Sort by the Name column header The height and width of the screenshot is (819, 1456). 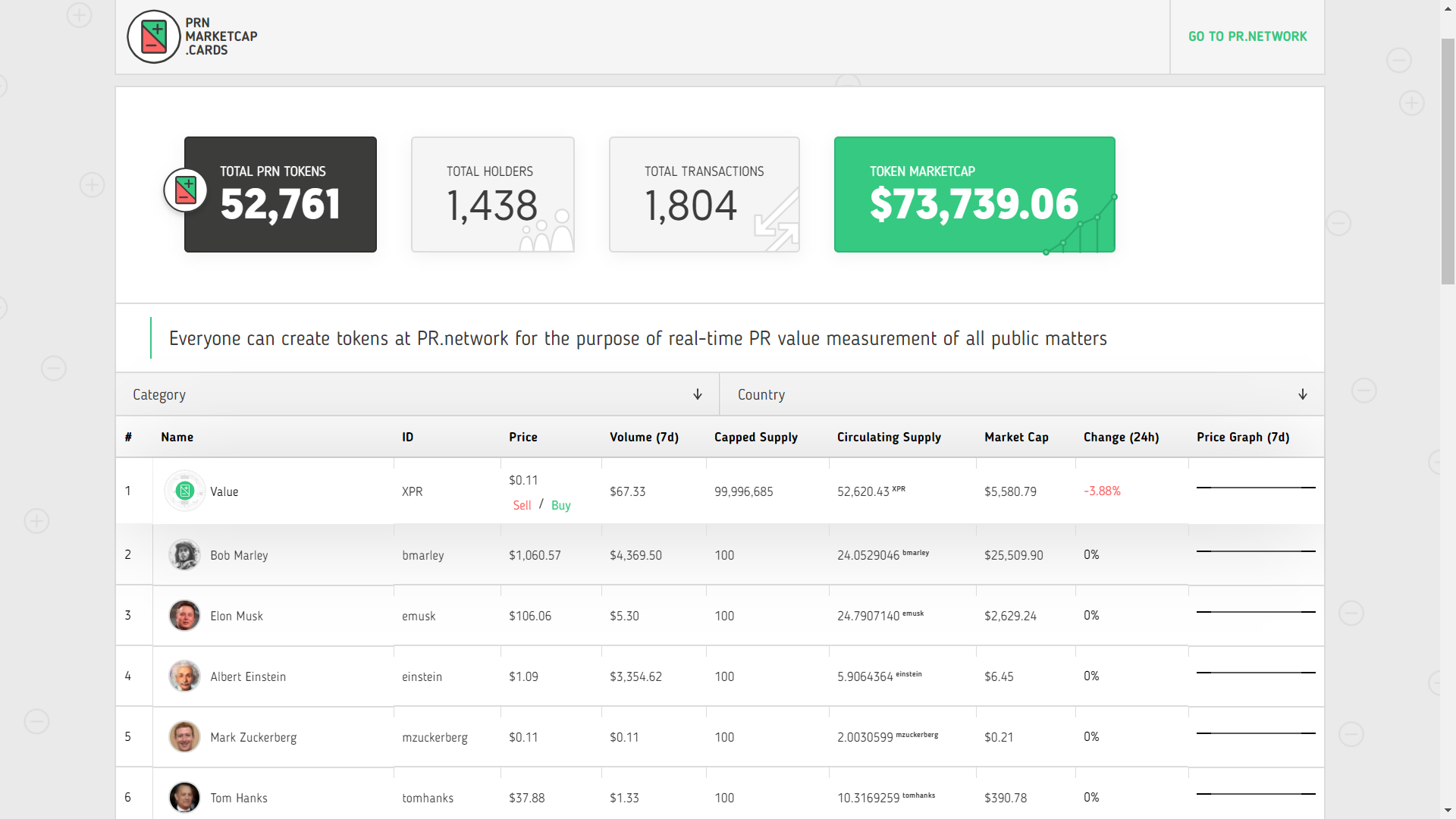pyautogui.click(x=177, y=437)
